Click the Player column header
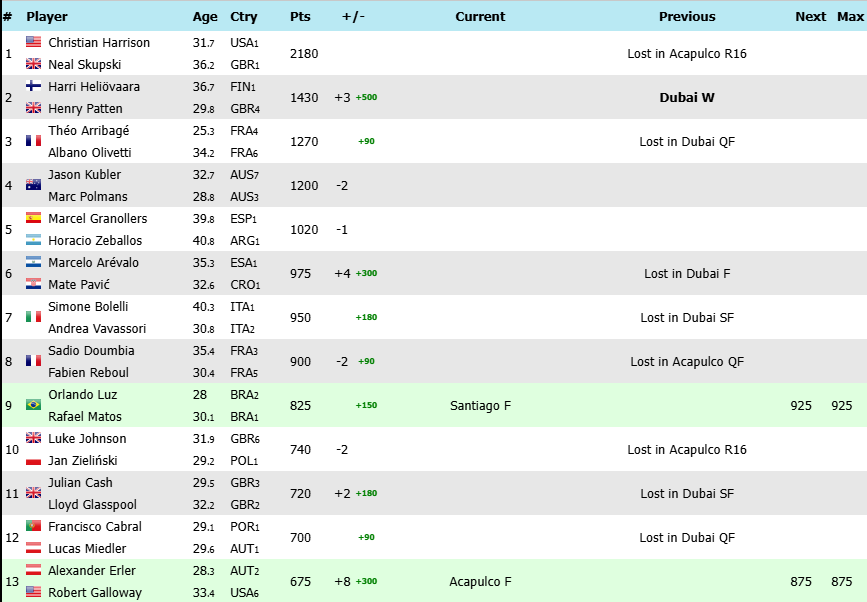867x602 pixels. click(x=46, y=17)
